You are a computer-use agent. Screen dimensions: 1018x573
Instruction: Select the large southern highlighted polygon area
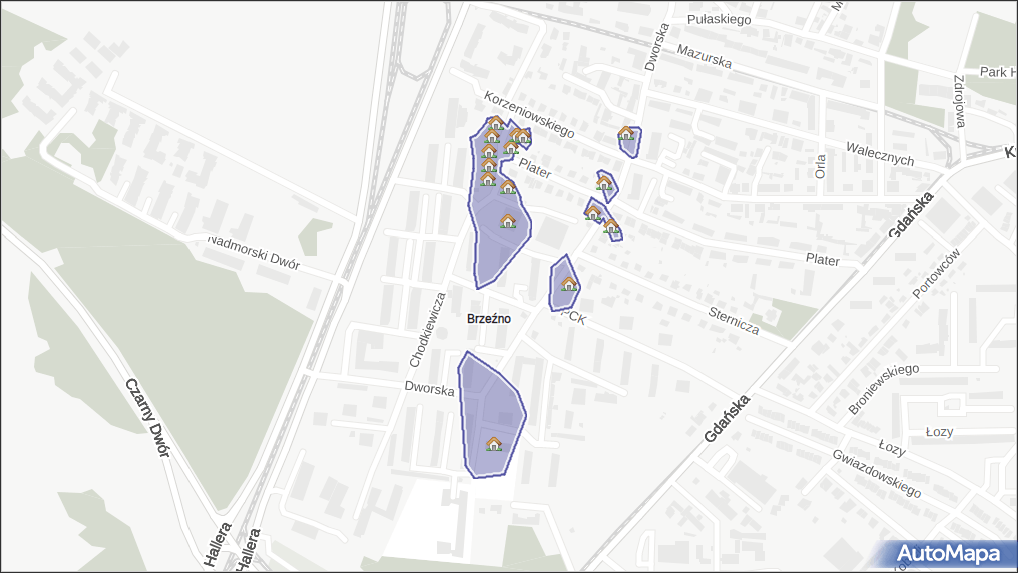pyautogui.click(x=490, y=415)
